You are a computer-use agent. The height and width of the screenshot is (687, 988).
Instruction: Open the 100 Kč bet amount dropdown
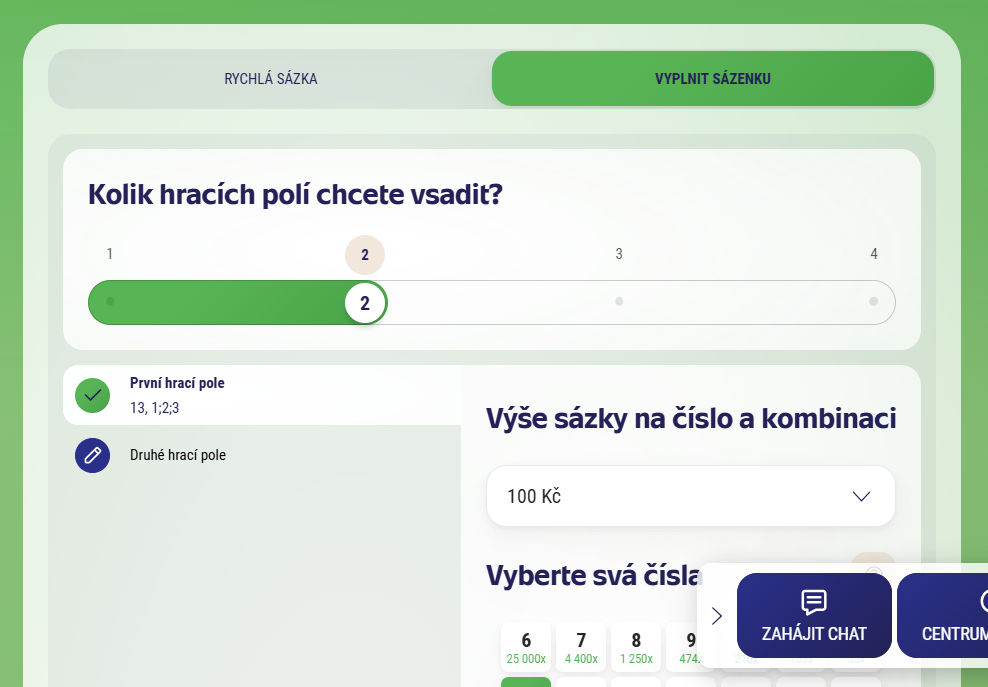[690, 495]
